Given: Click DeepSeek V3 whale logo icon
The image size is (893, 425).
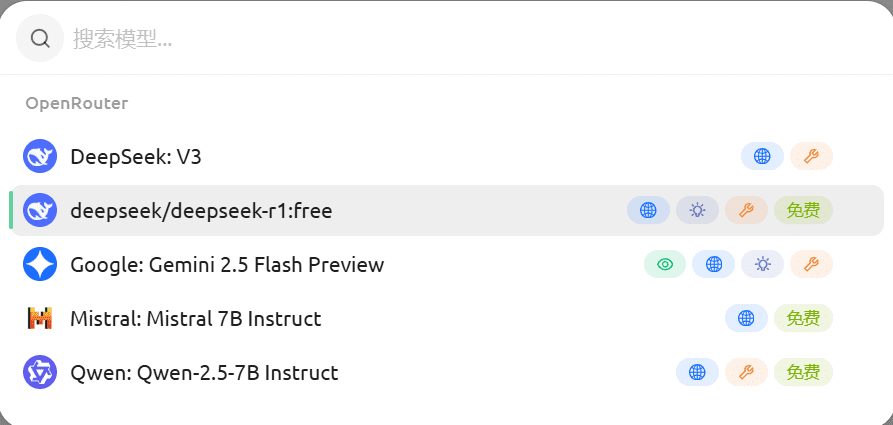Looking at the screenshot, I should 40,156.
